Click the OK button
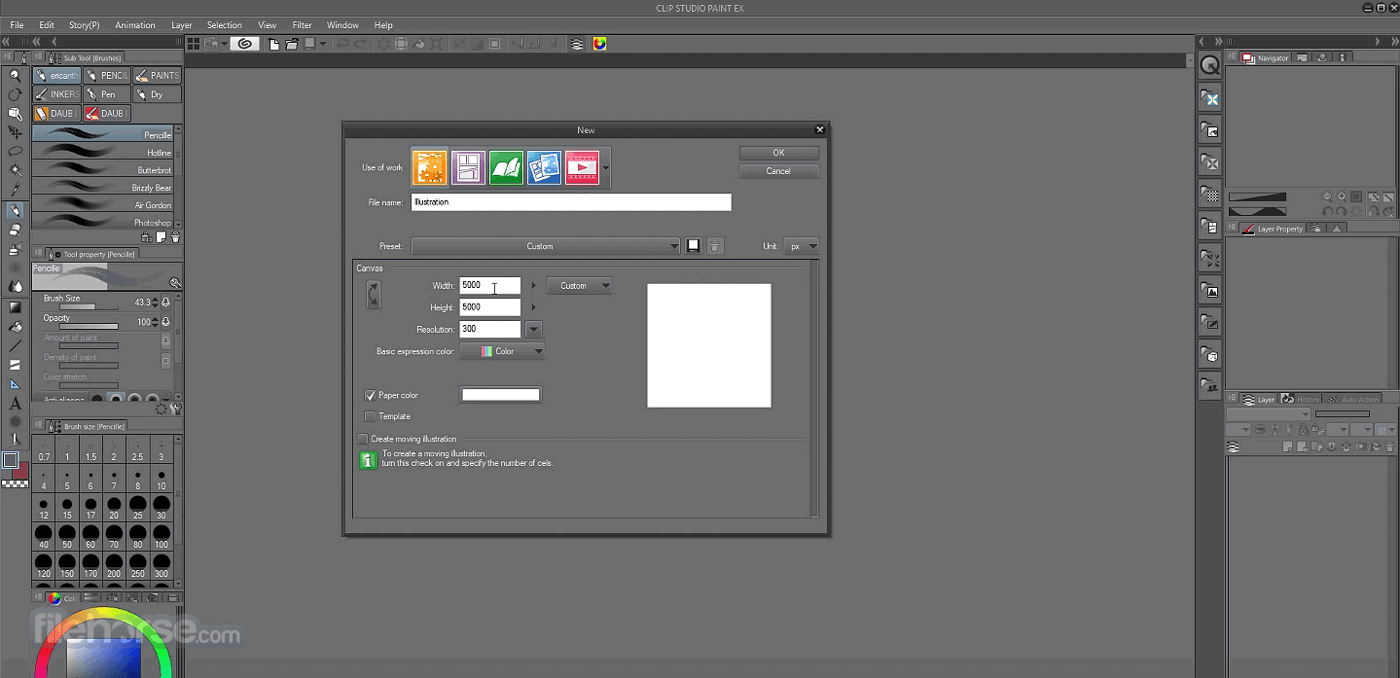Viewport: 1400px width, 678px height. [x=778, y=152]
